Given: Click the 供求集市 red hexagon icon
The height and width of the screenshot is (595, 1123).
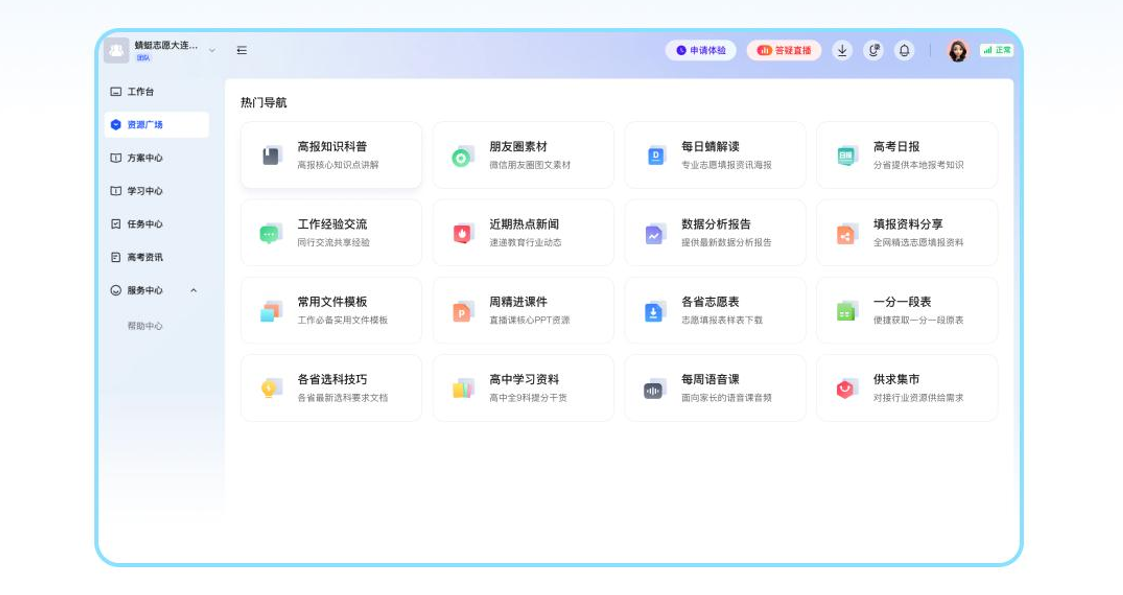Looking at the screenshot, I should coord(845,387).
